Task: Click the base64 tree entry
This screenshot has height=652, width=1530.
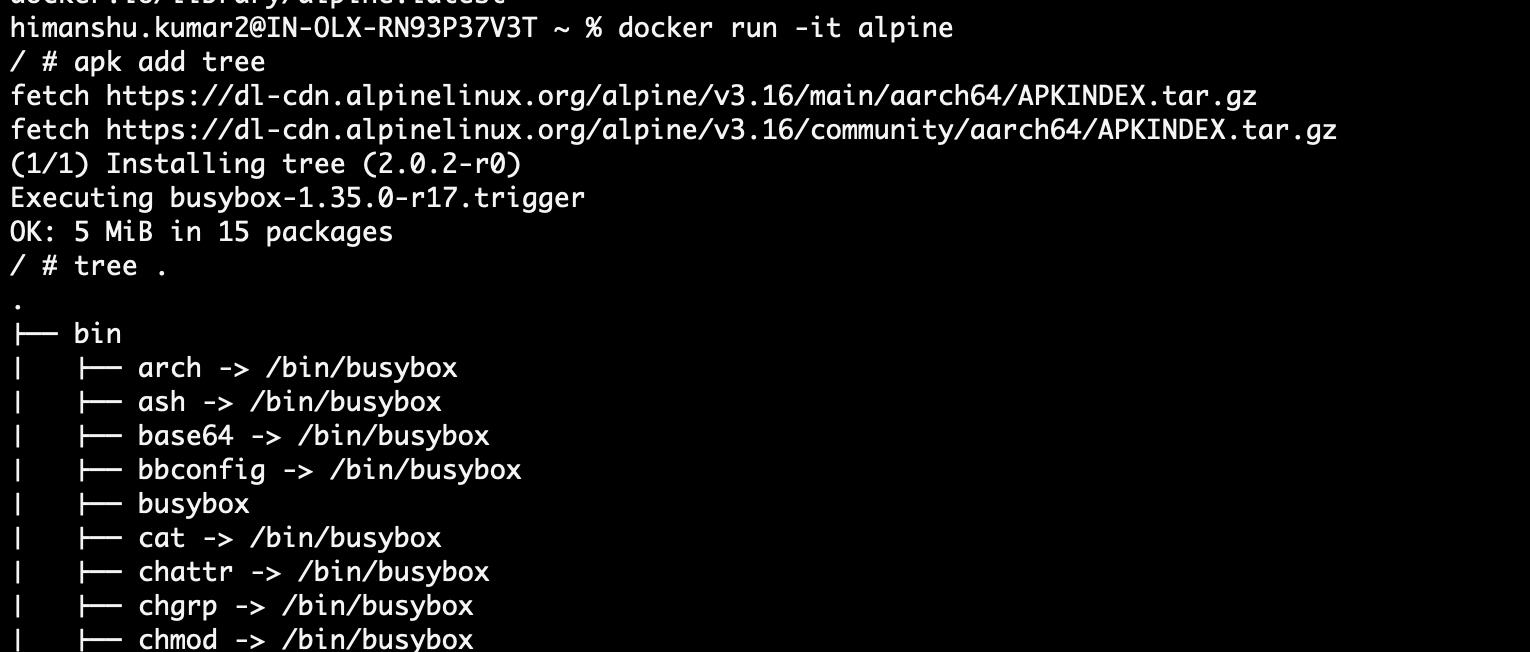Action: tap(313, 436)
